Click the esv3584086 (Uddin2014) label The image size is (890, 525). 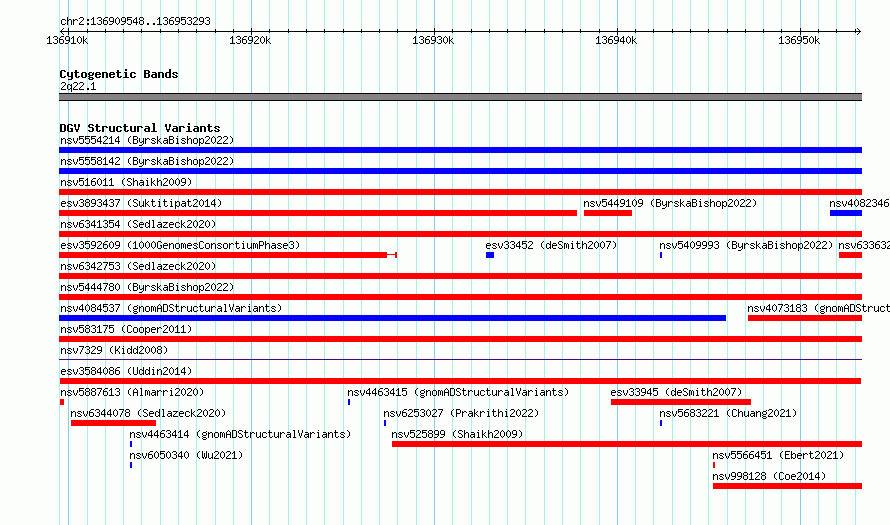point(126,371)
